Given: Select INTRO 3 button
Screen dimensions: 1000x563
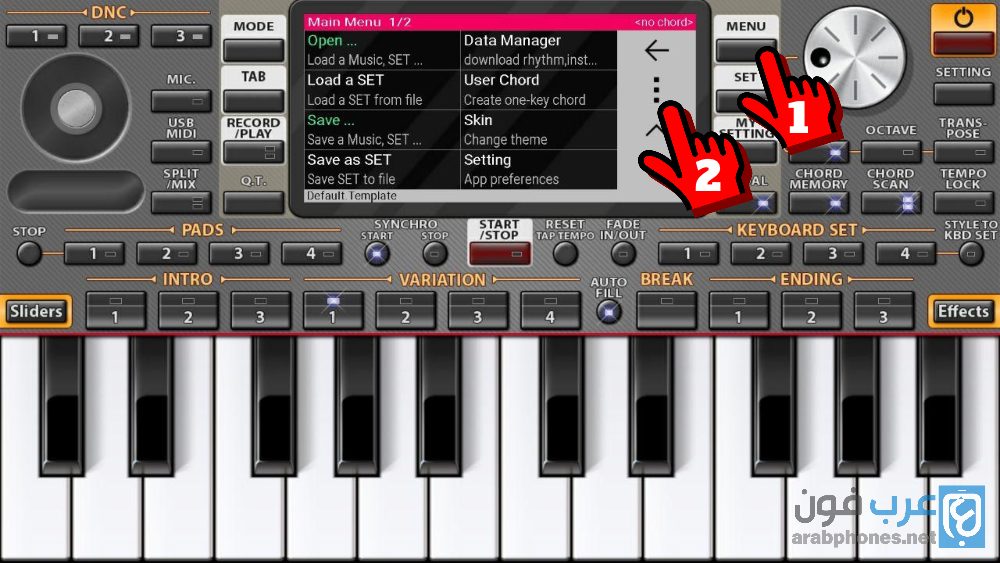Looking at the screenshot, I should pos(260,310).
